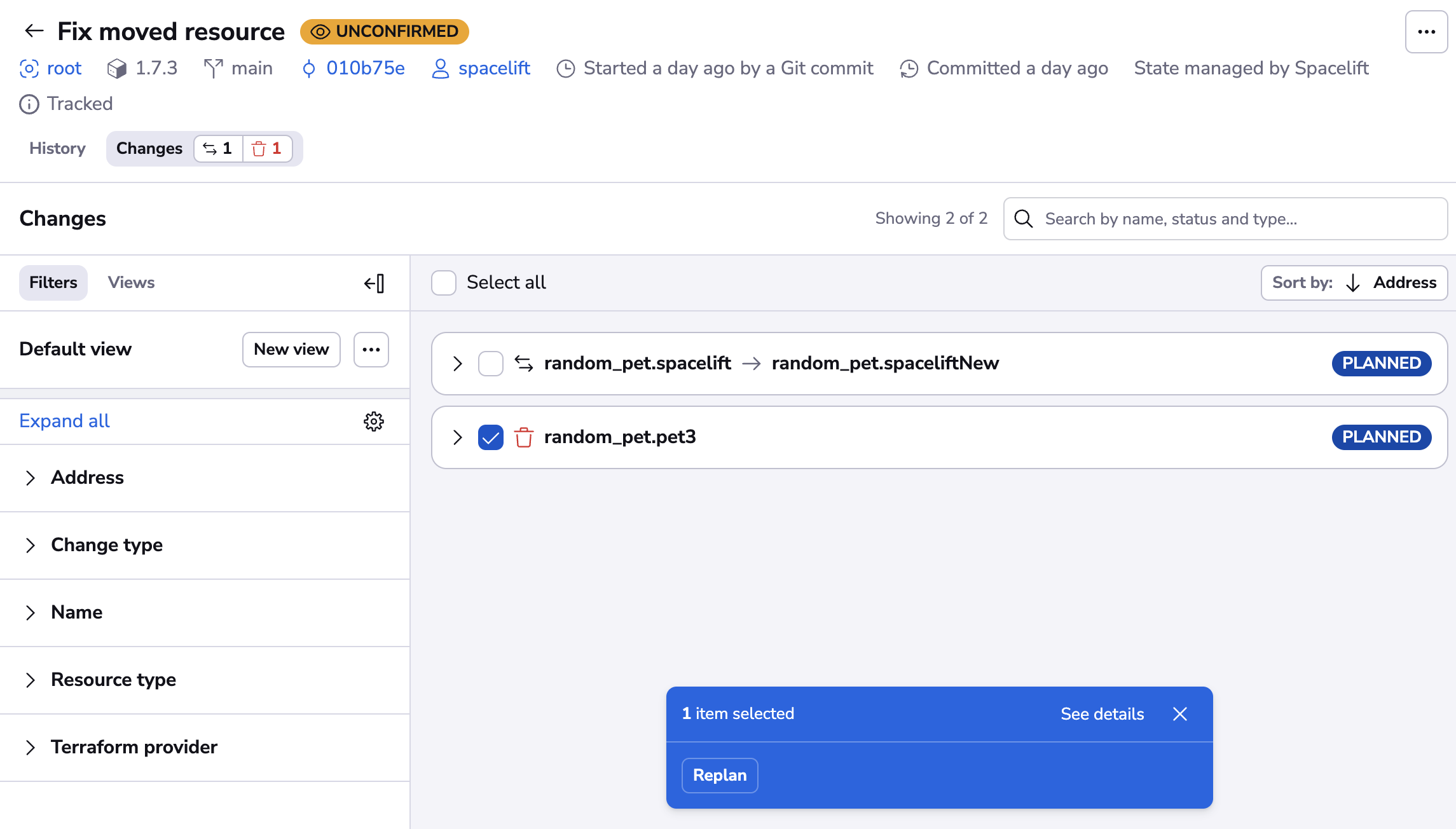Open See details in the selection bar

(1101, 714)
